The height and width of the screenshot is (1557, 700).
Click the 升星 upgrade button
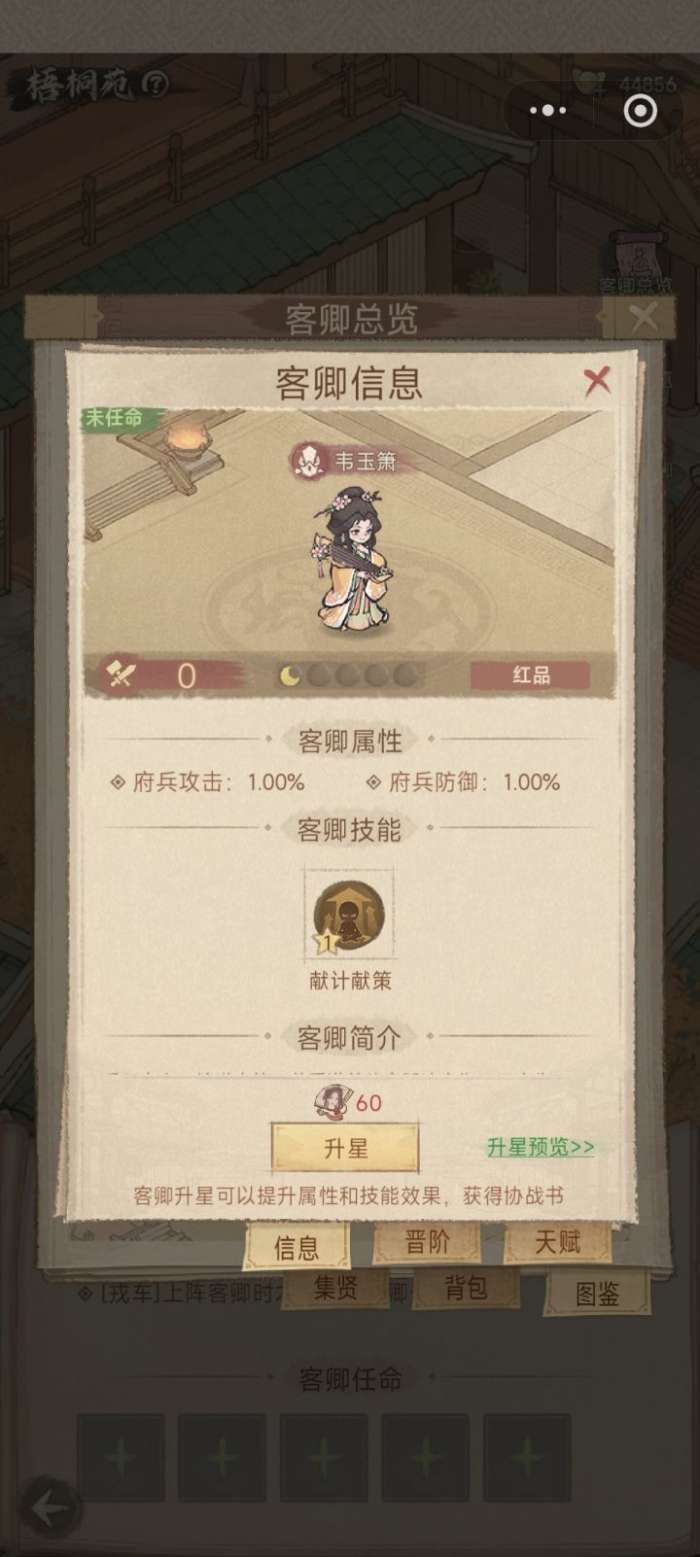click(345, 1148)
